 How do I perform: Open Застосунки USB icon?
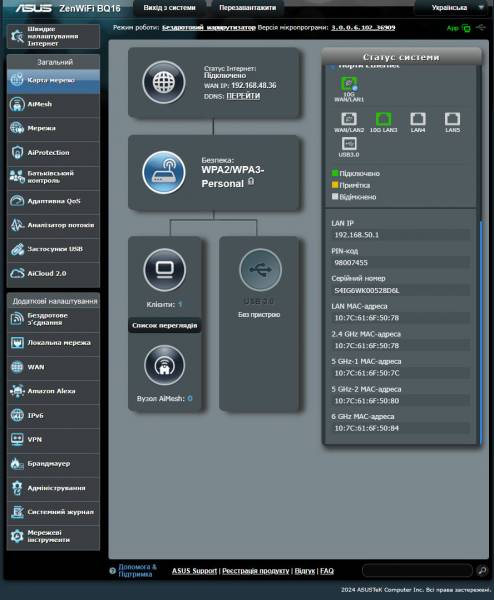(x=17, y=249)
